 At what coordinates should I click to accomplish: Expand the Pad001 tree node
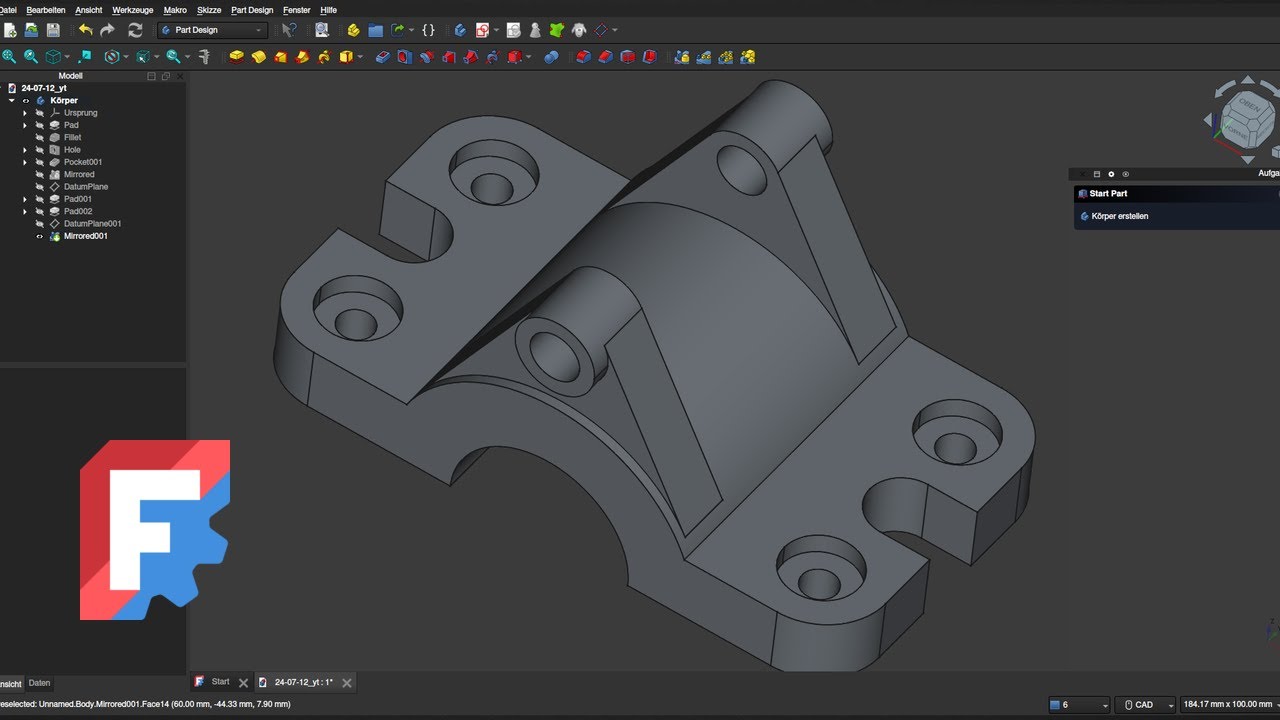pyautogui.click(x=25, y=199)
